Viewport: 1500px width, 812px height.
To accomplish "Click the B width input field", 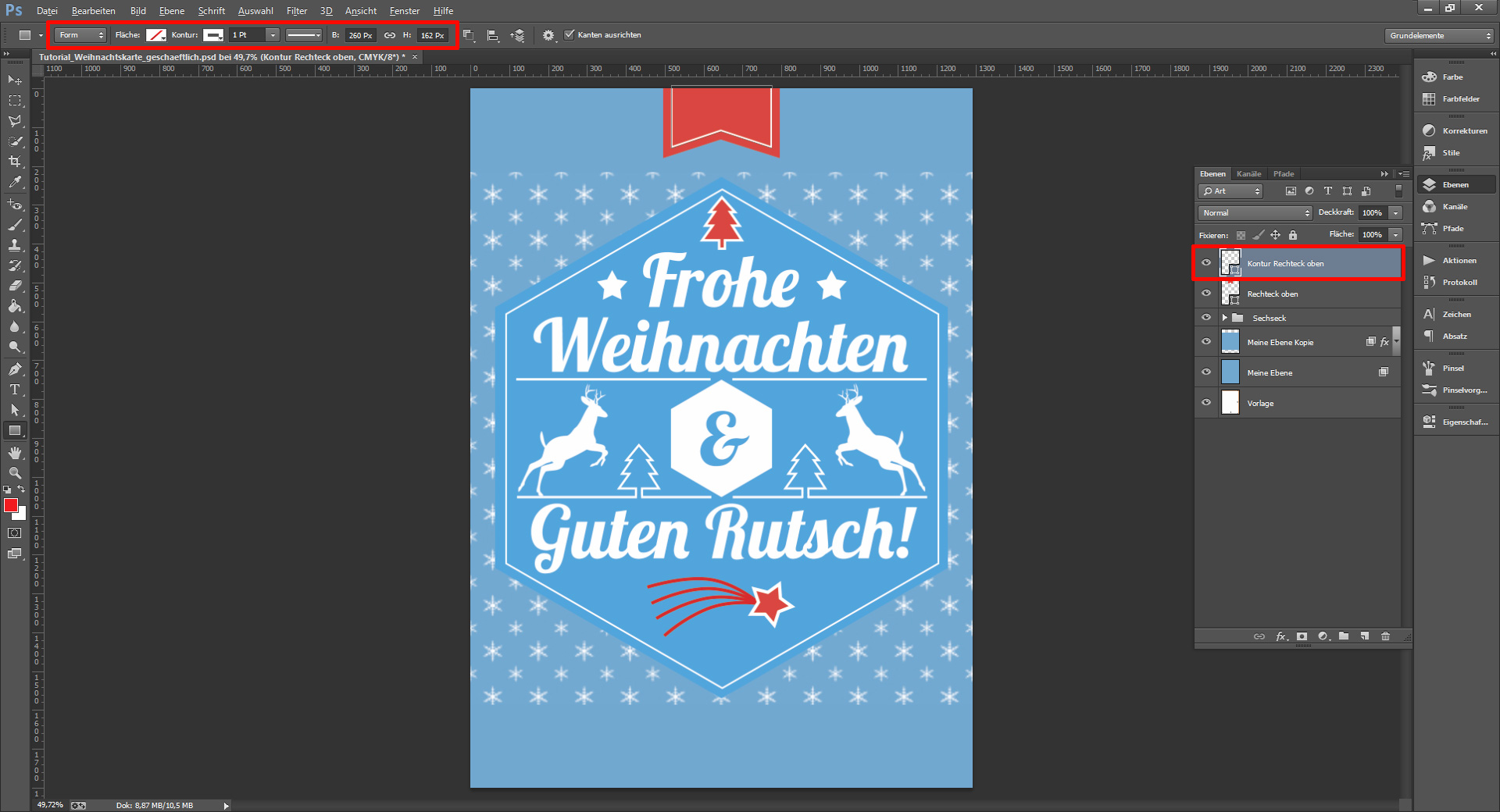I will coord(360,35).
